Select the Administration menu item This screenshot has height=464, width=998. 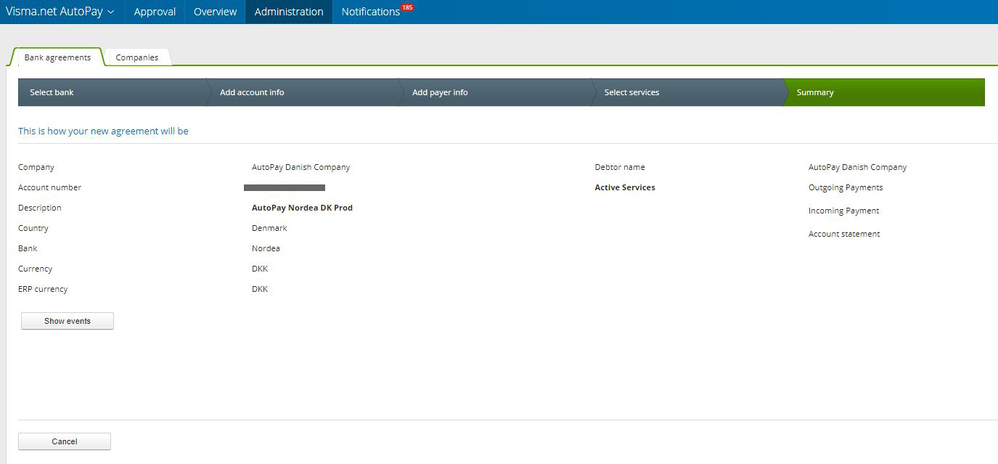pyautogui.click(x=288, y=11)
